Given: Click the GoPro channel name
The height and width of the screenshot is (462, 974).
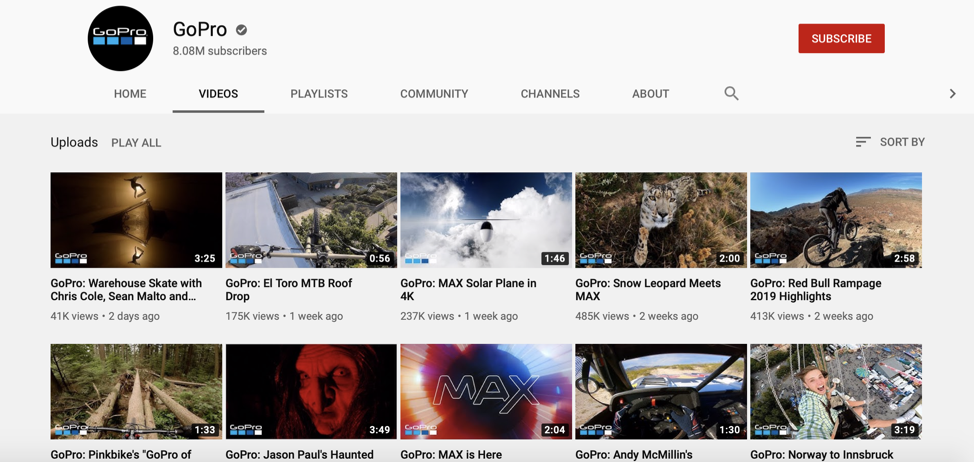Looking at the screenshot, I should [x=199, y=29].
